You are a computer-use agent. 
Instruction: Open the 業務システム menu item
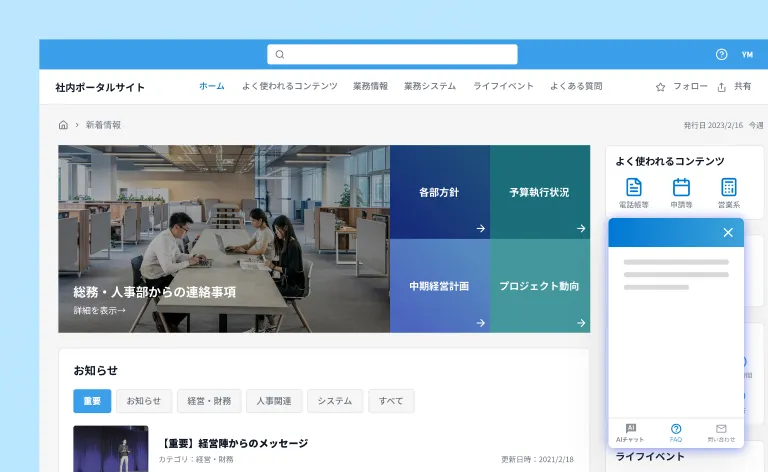pyautogui.click(x=430, y=86)
